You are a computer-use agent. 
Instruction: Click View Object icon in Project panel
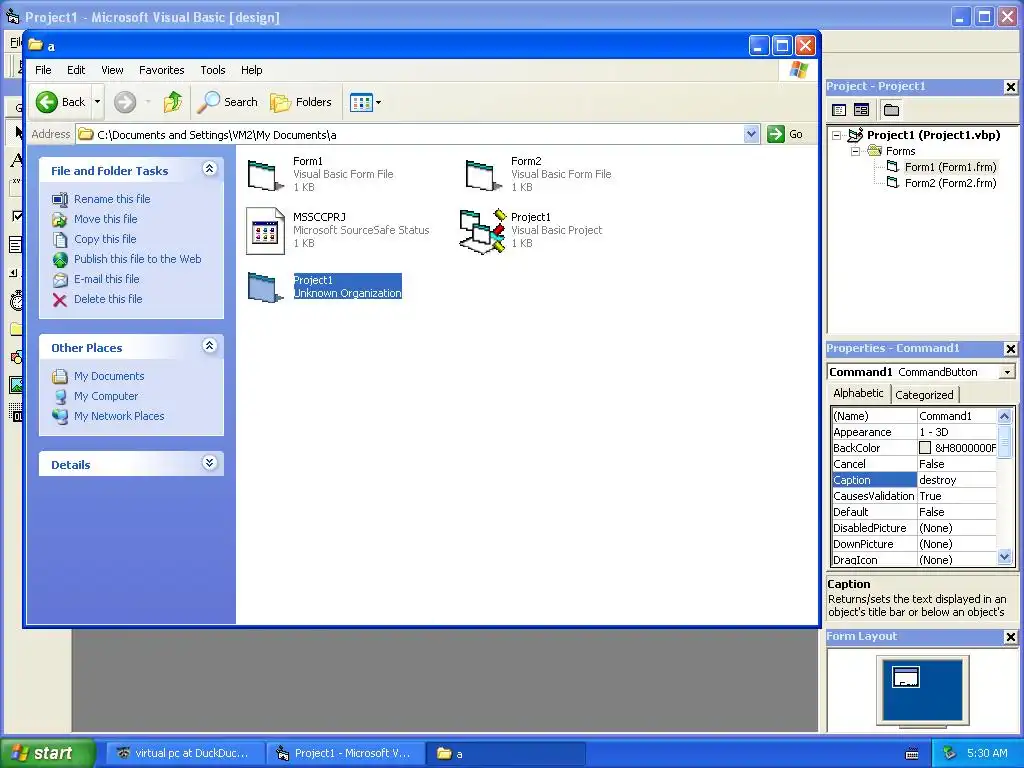click(861, 110)
